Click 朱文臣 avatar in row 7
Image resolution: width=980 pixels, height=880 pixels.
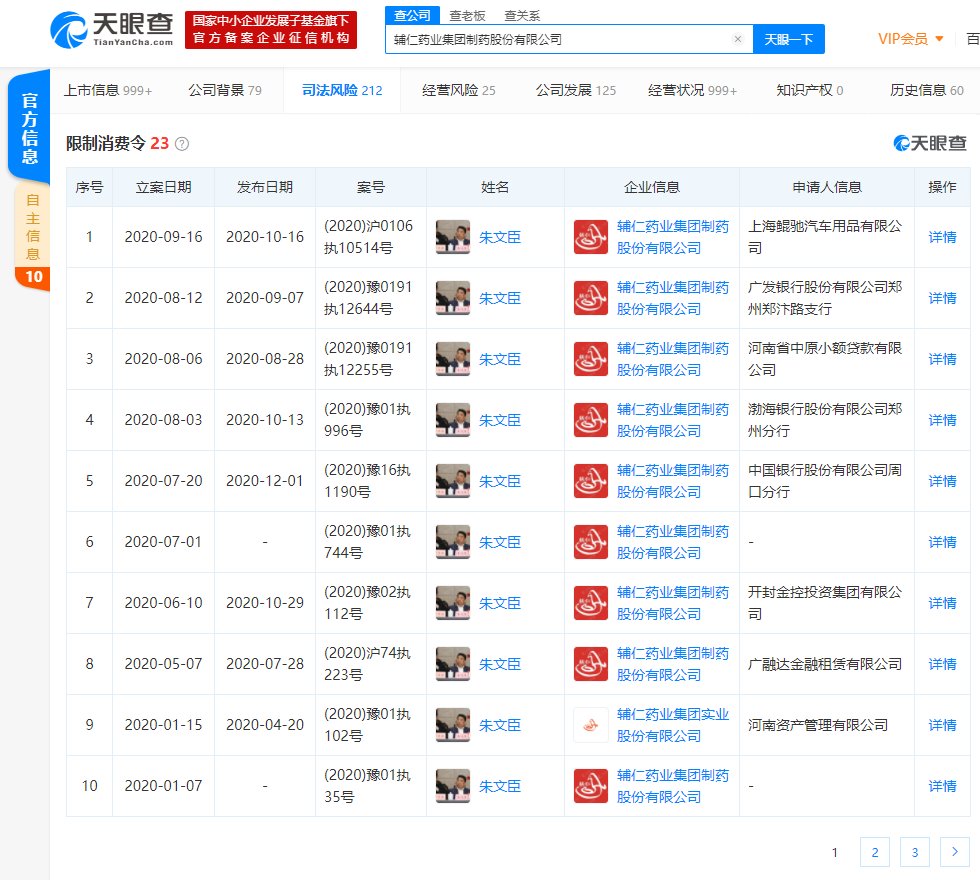(x=453, y=603)
